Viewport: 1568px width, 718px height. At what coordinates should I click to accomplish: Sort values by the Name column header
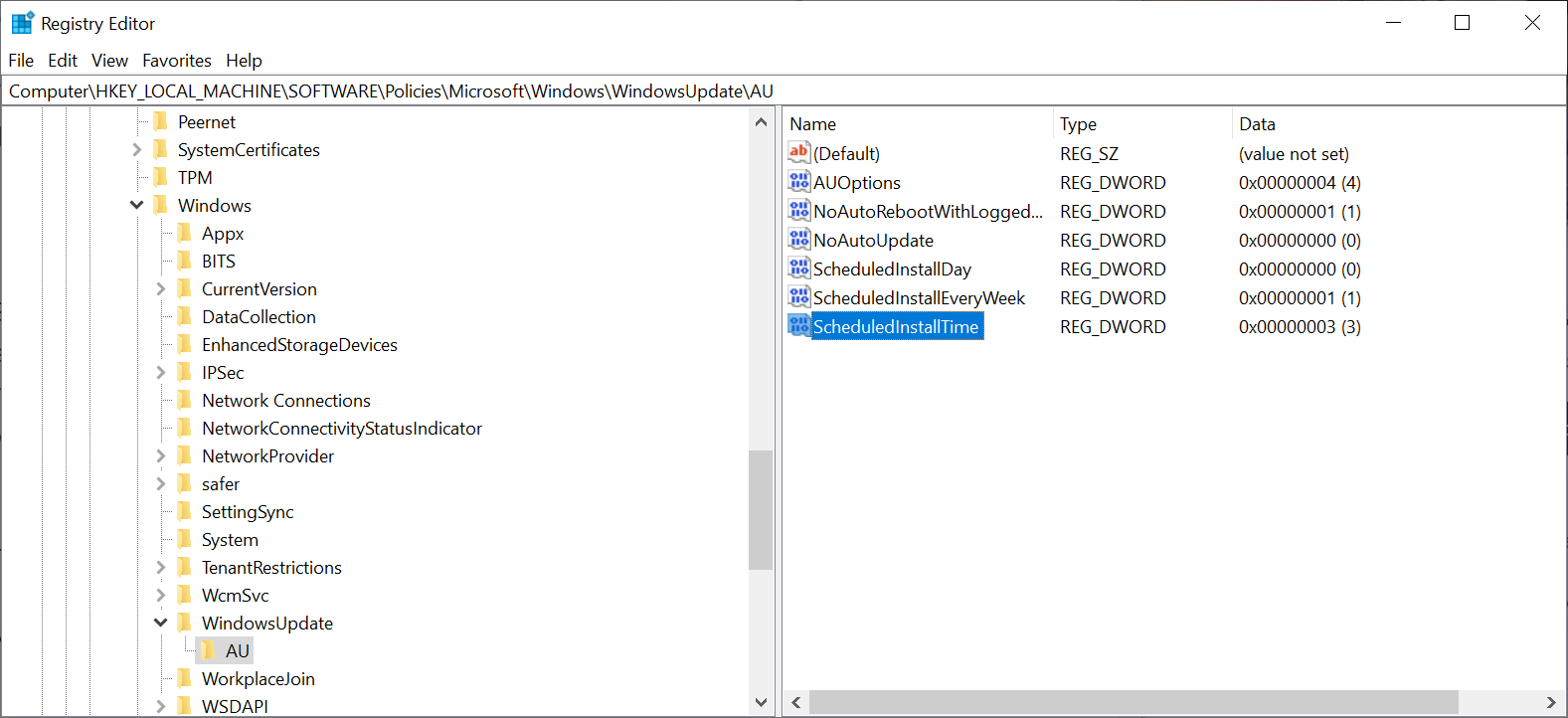pyautogui.click(x=918, y=123)
